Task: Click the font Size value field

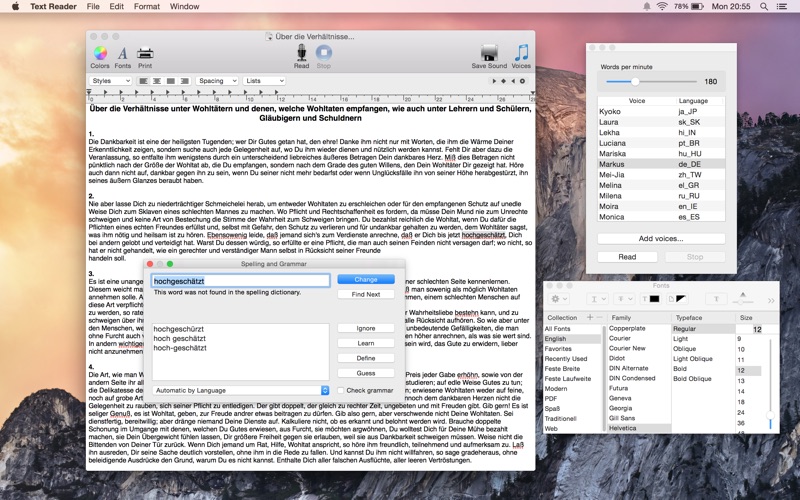Action: pyautogui.click(x=757, y=329)
